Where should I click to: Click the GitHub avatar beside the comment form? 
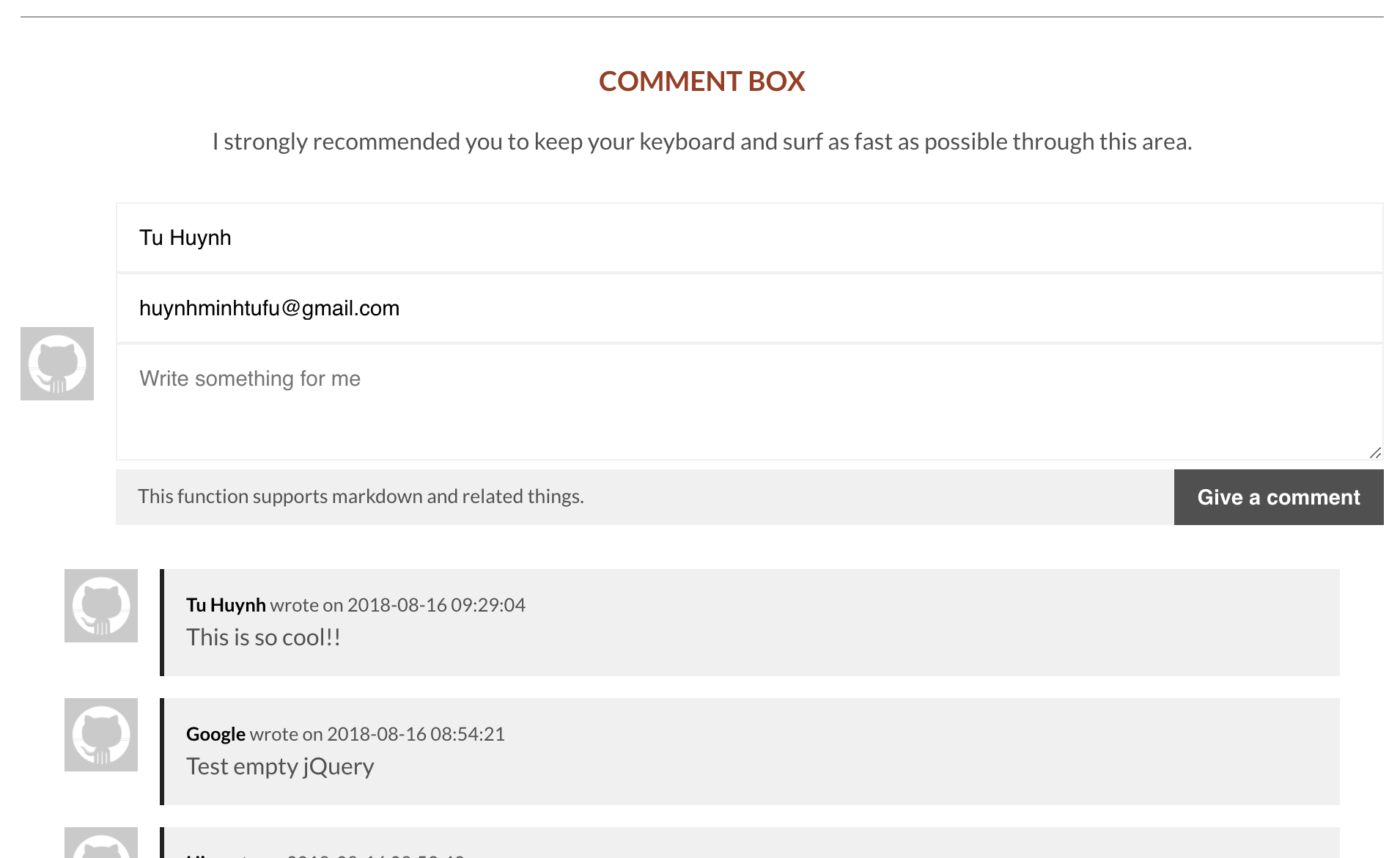[57, 364]
